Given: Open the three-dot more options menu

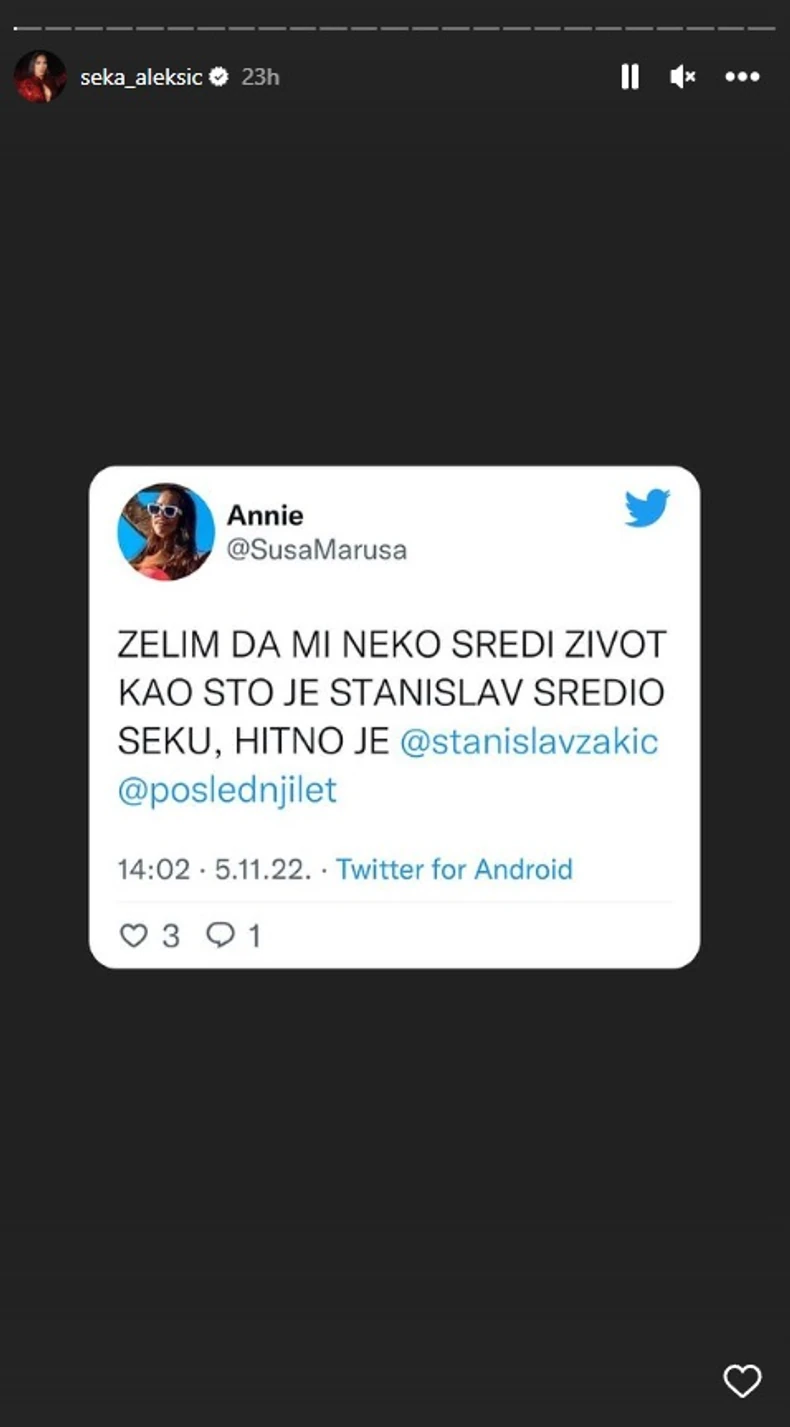Looking at the screenshot, I should tap(742, 77).
